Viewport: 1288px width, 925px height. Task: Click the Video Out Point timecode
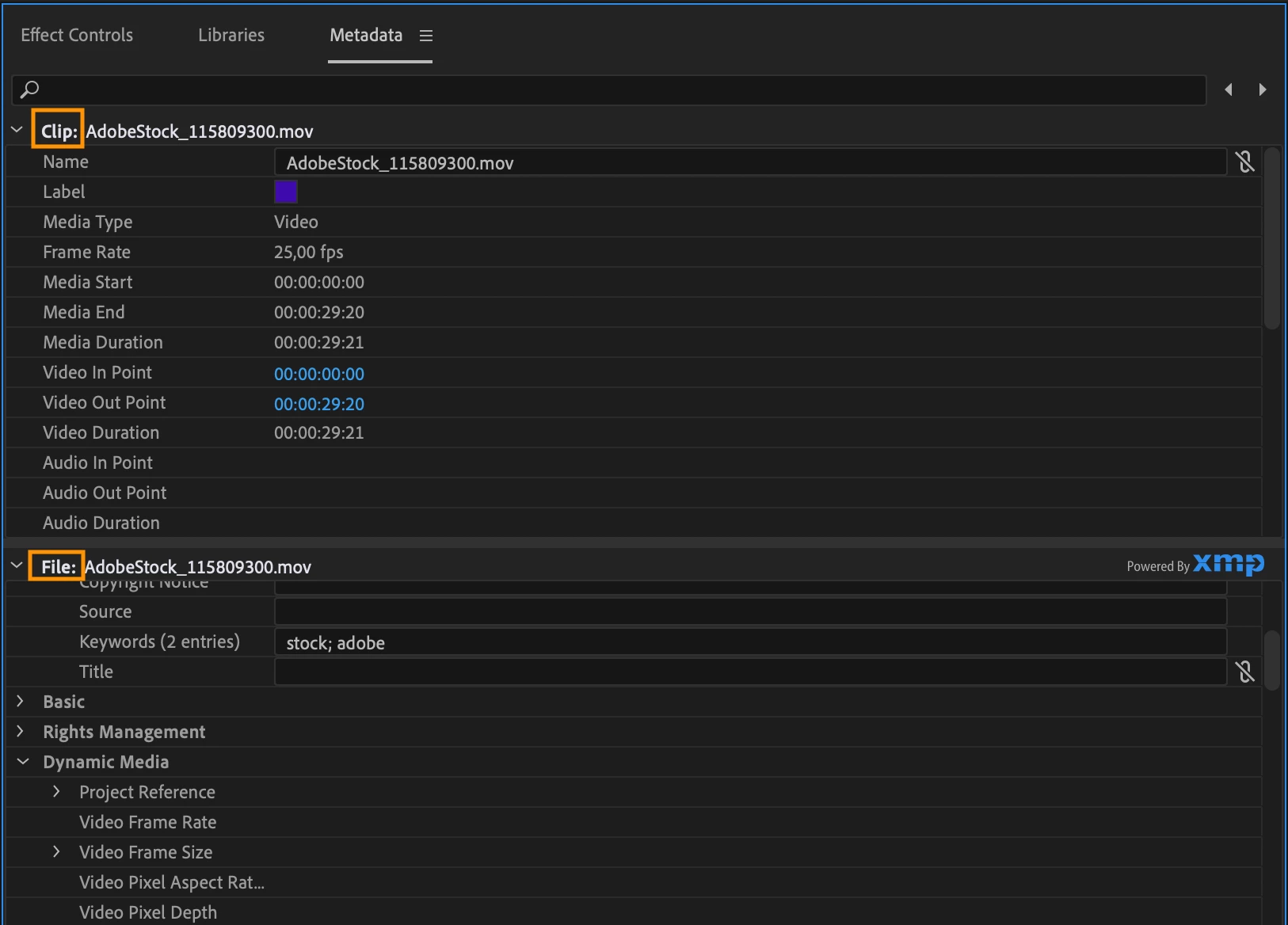(x=319, y=404)
